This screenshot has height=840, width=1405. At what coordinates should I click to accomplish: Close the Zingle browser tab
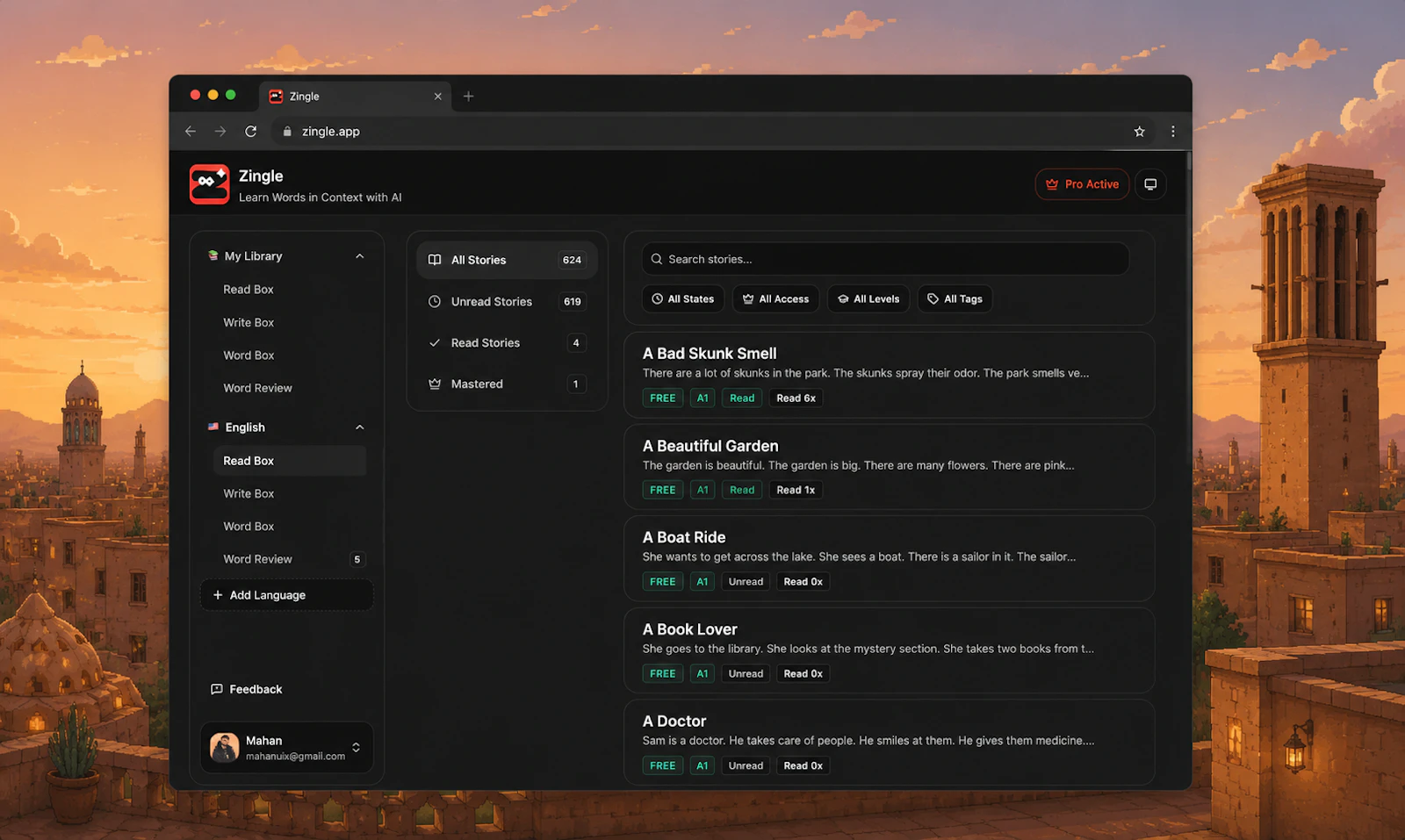click(438, 97)
